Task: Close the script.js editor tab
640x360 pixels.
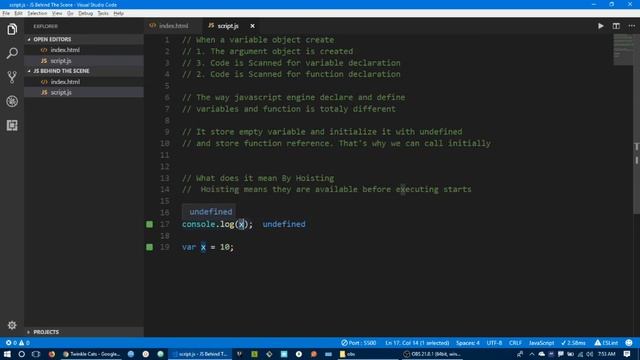Action: (253, 26)
